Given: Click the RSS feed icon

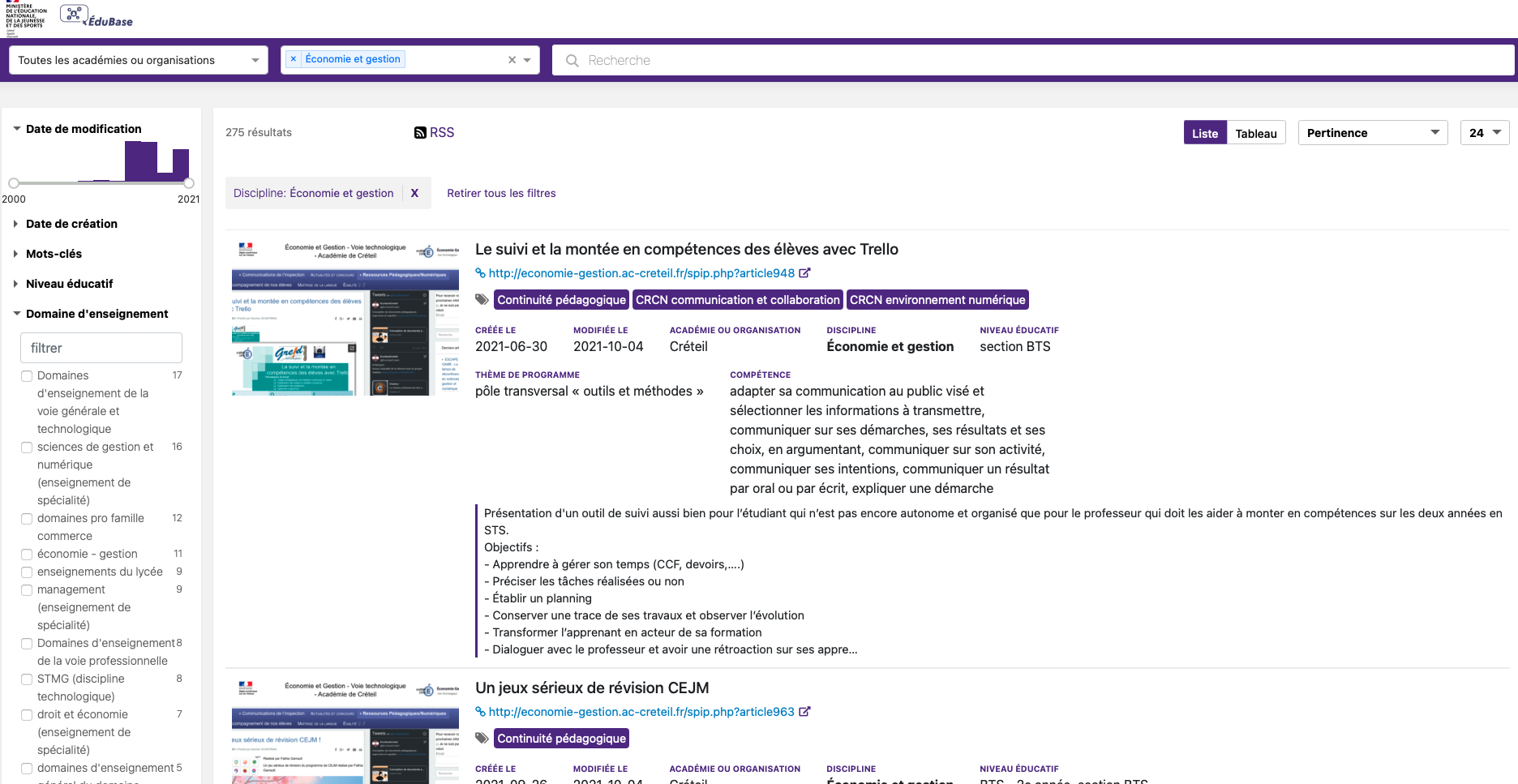Looking at the screenshot, I should pos(420,133).
